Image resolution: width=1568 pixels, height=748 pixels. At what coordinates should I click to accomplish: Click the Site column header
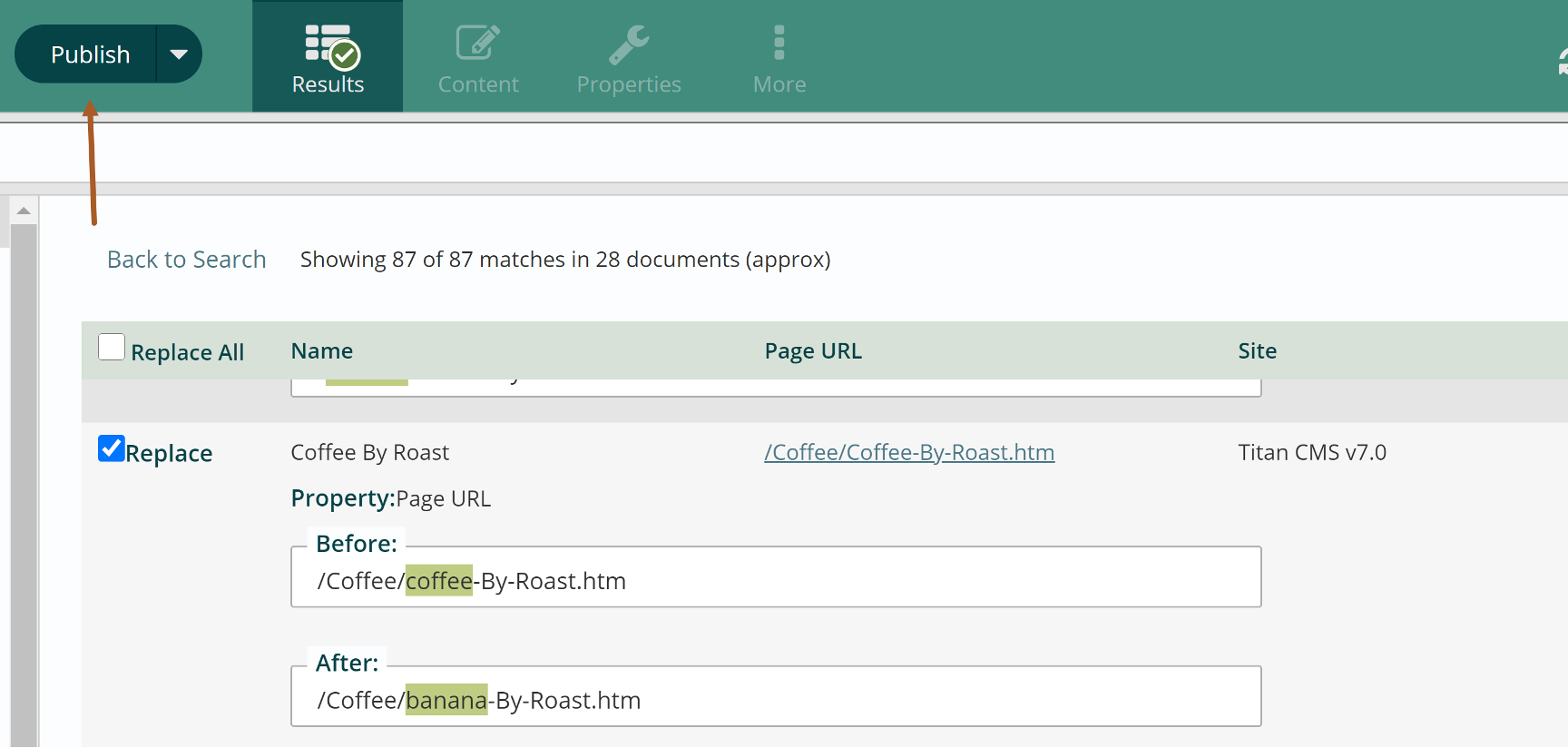[1257, 351]
